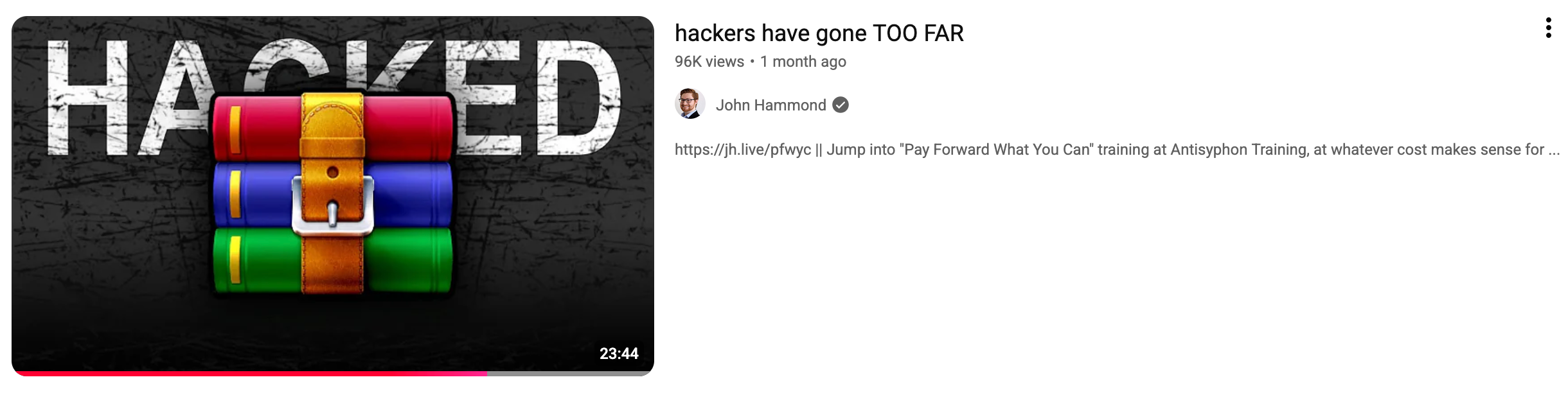This screenshot has height=393, width=1568.
Task: Click the blue book's yellow label in thumbnail
Action: tap(235, 194)
